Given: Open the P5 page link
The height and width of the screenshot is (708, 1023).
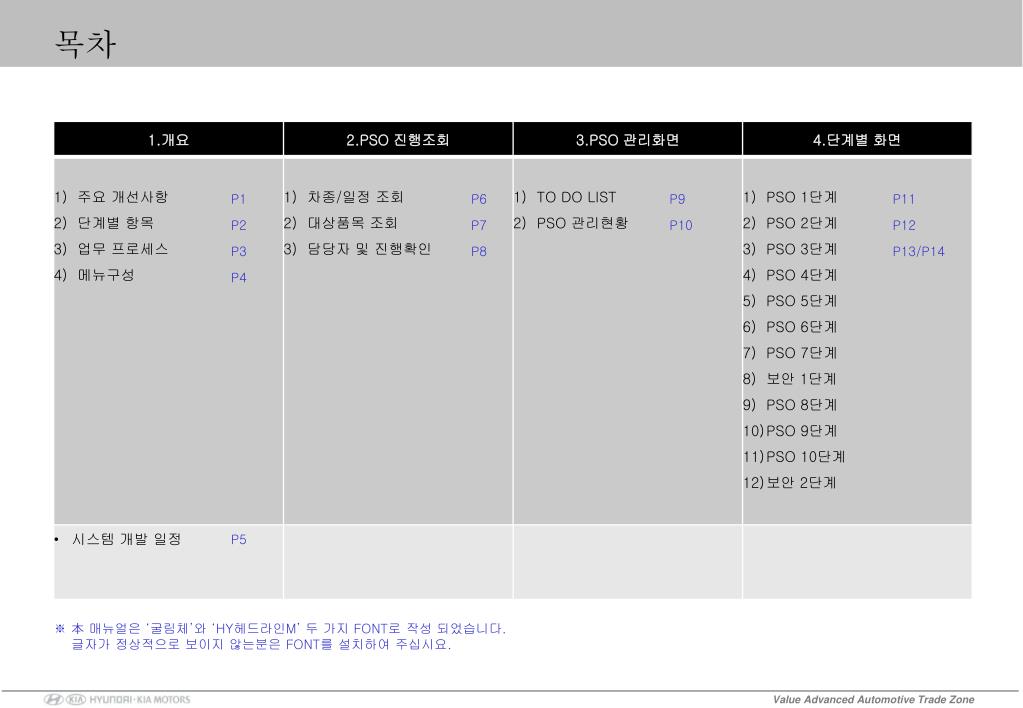Looking at the screenshot, I should 238,539.
